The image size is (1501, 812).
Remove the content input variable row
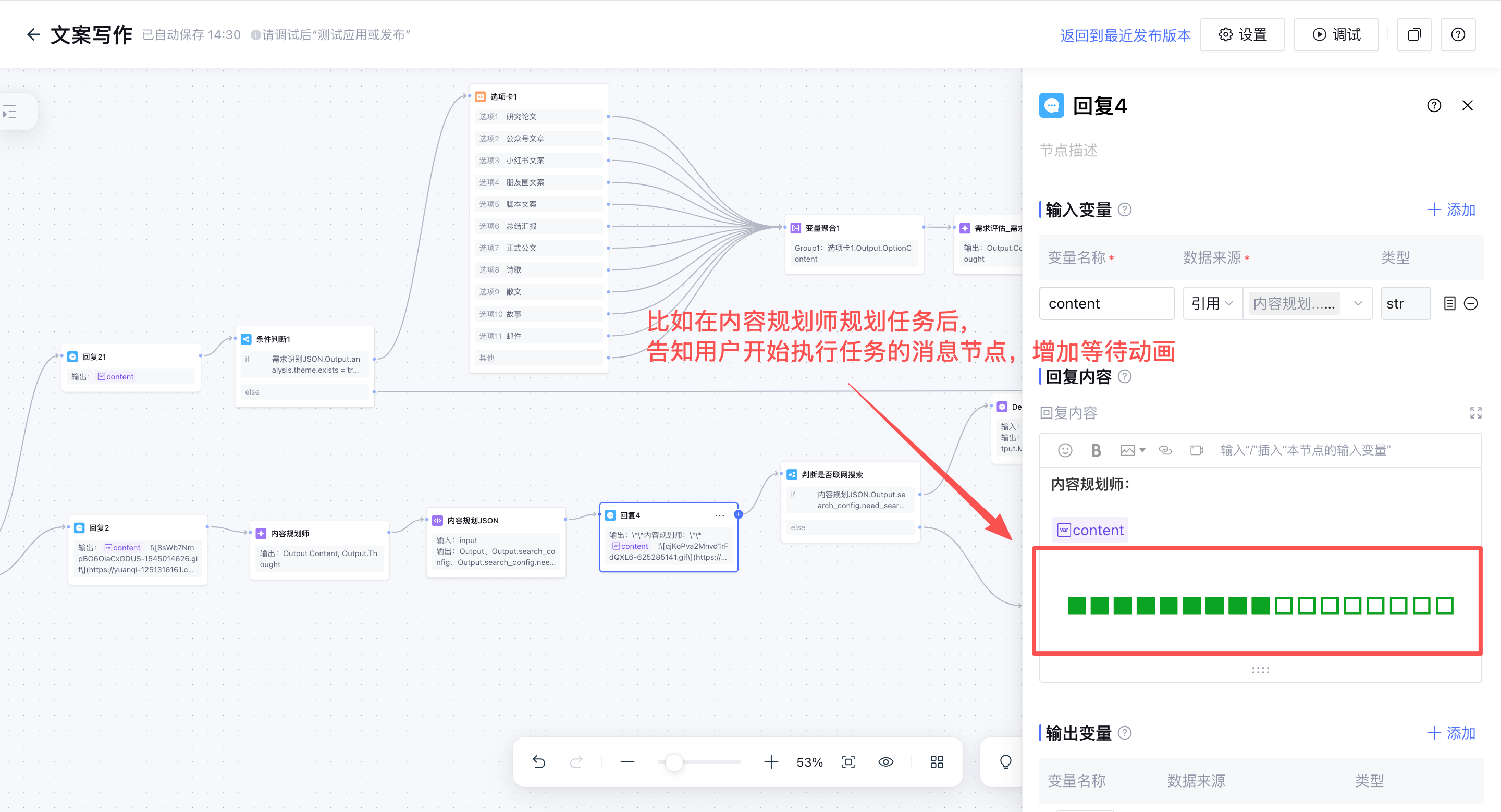coord(1471,303)
